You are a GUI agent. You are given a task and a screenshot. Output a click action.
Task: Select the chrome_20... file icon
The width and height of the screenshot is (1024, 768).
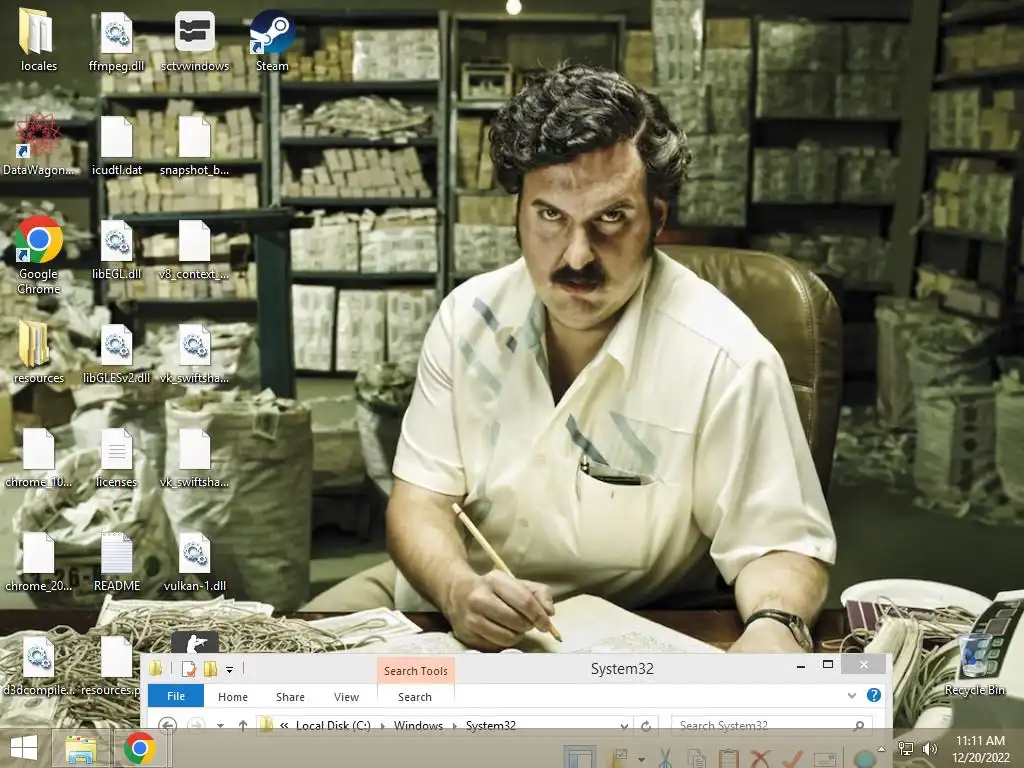pos(39,562)
